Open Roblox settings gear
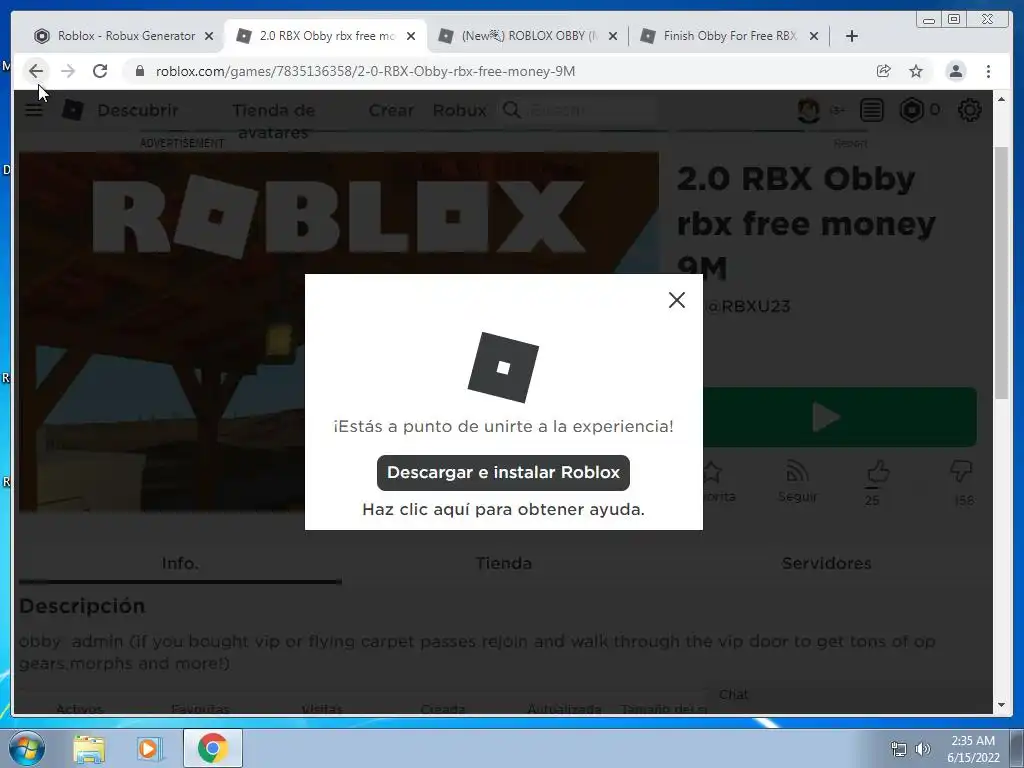 tap(969, 110)
